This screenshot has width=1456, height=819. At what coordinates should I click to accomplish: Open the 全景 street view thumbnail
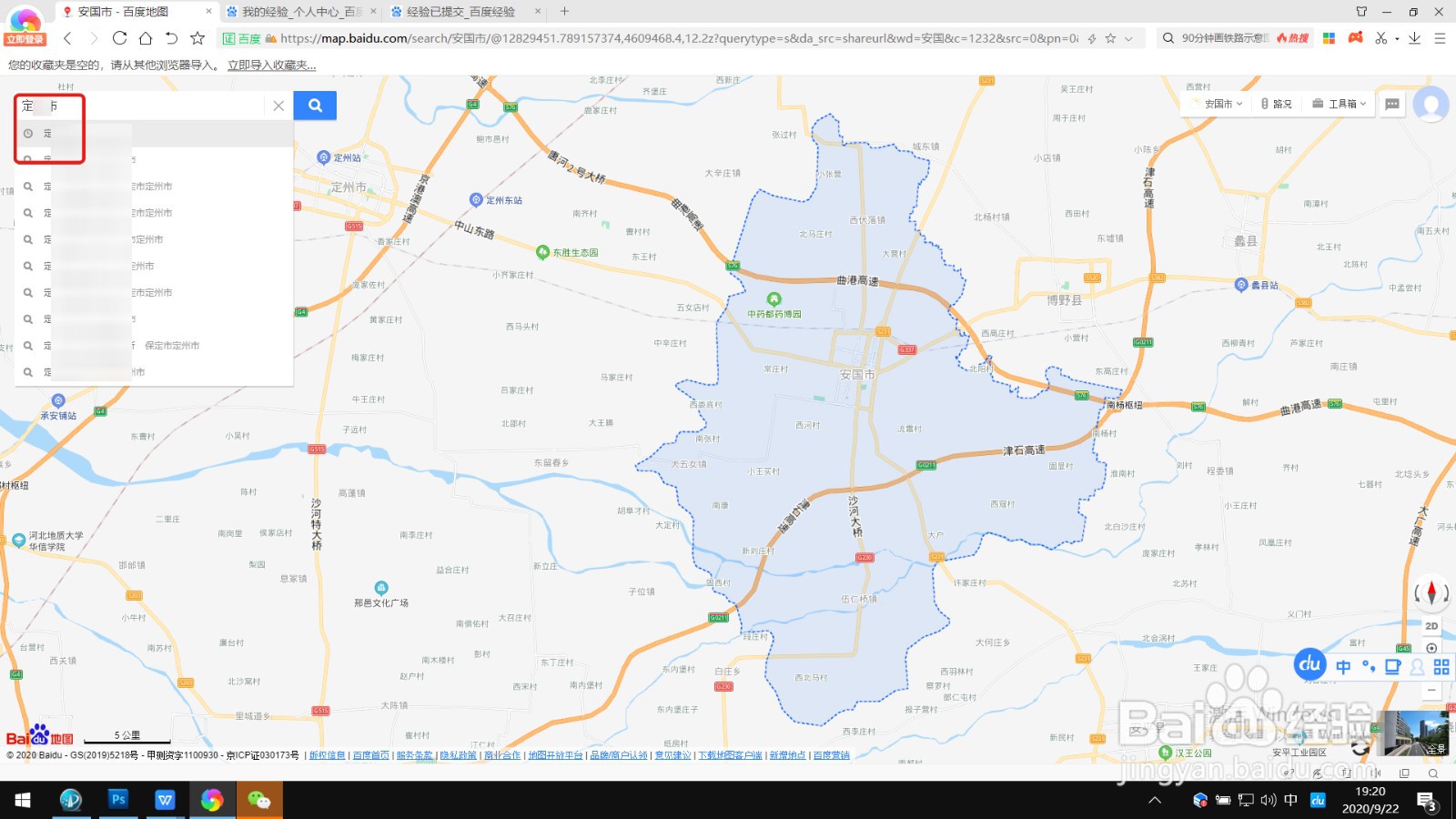[x=1415, y=733]
